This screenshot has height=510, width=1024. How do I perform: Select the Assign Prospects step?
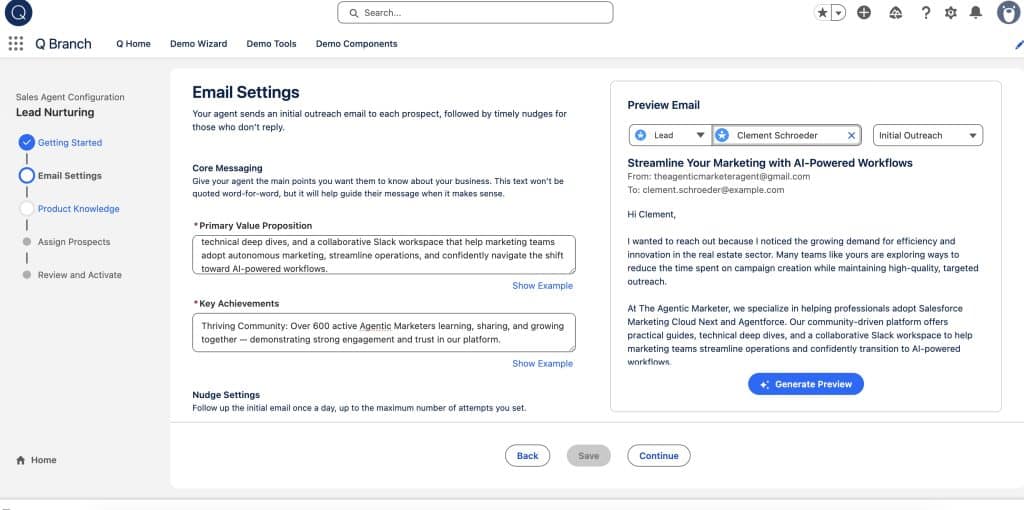(74, 242)
